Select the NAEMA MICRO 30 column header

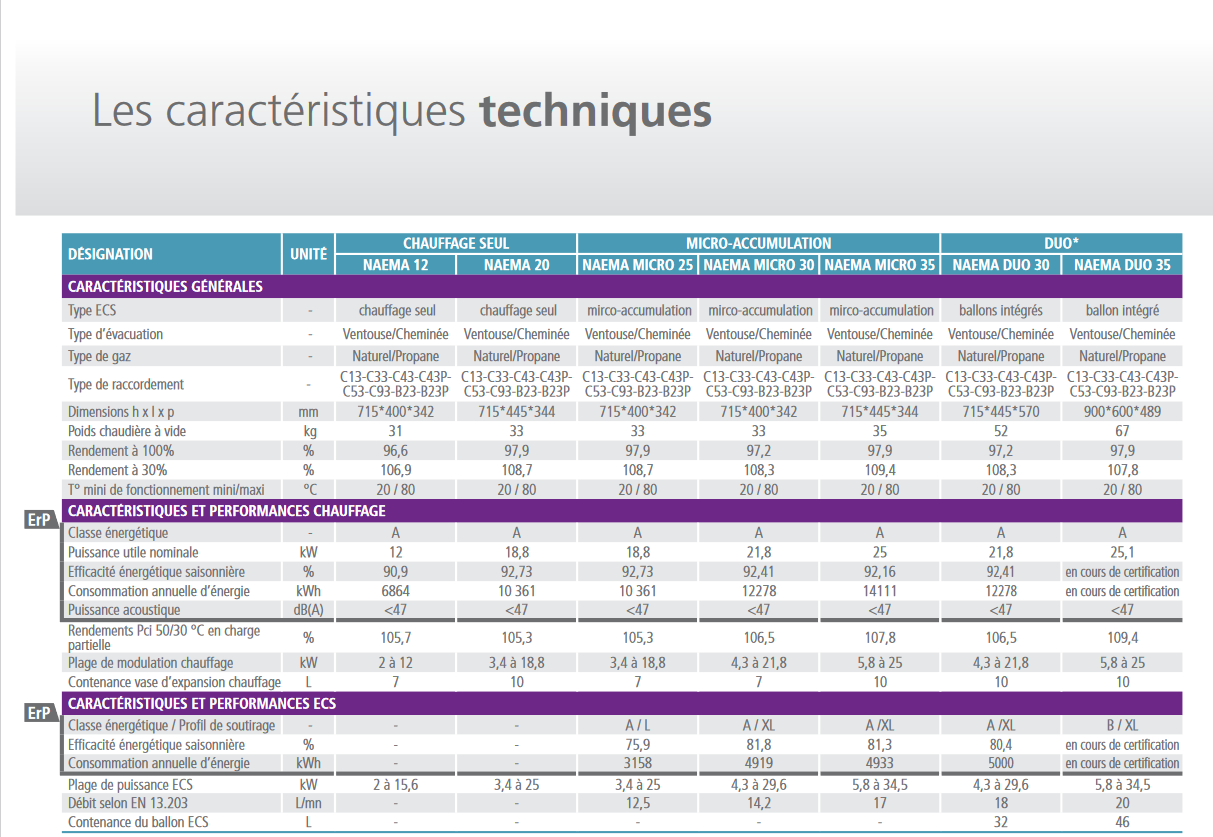(x=759, y=265)
